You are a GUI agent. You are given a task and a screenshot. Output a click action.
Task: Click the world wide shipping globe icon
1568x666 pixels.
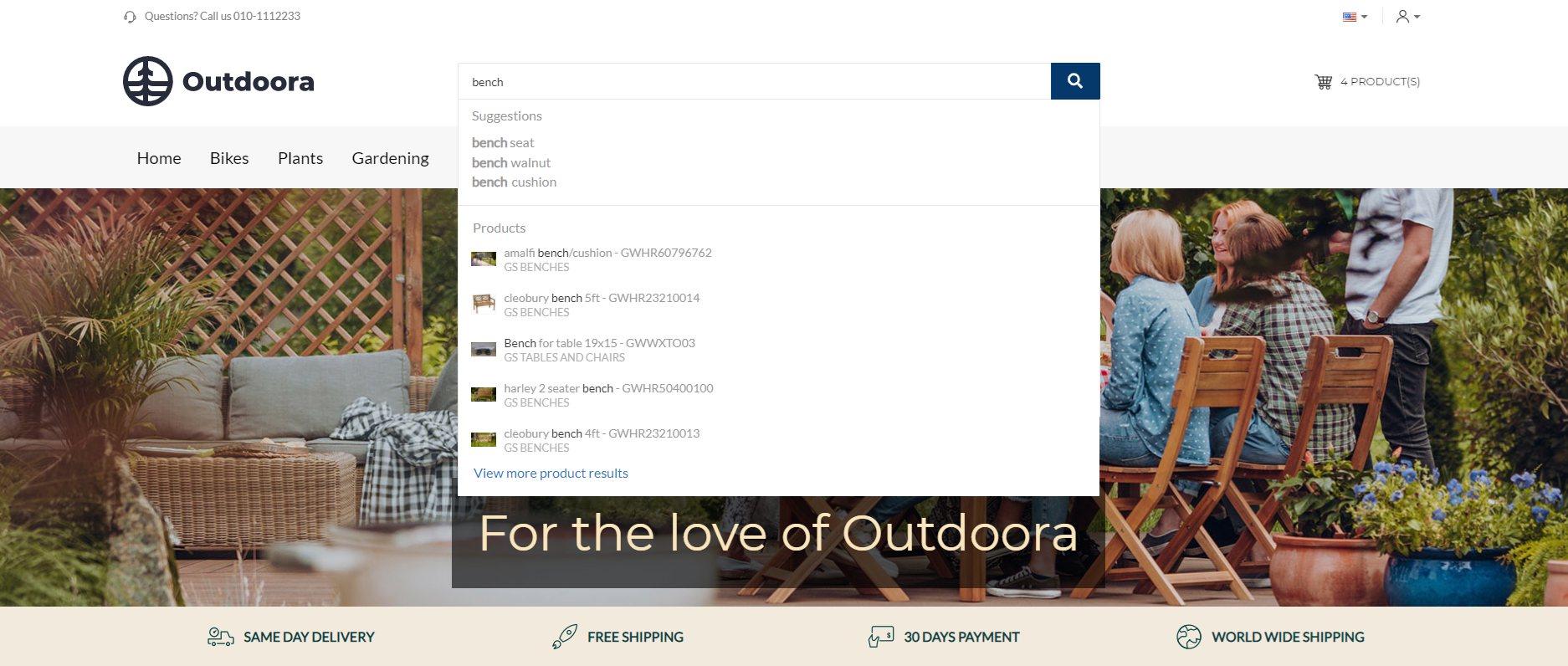click(1189, 637)
